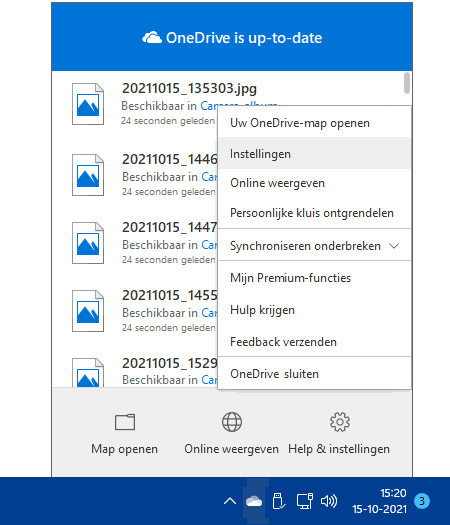Click the image file icon for 20211015_1455
The image size is (450, 525).
[x=88, y=311]
